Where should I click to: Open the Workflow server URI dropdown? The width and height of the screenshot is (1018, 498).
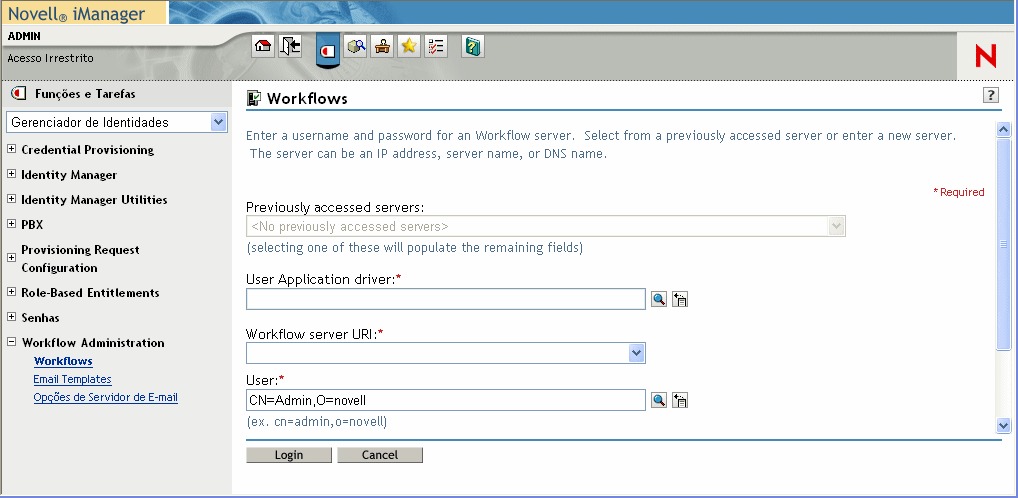pos(636,353)
